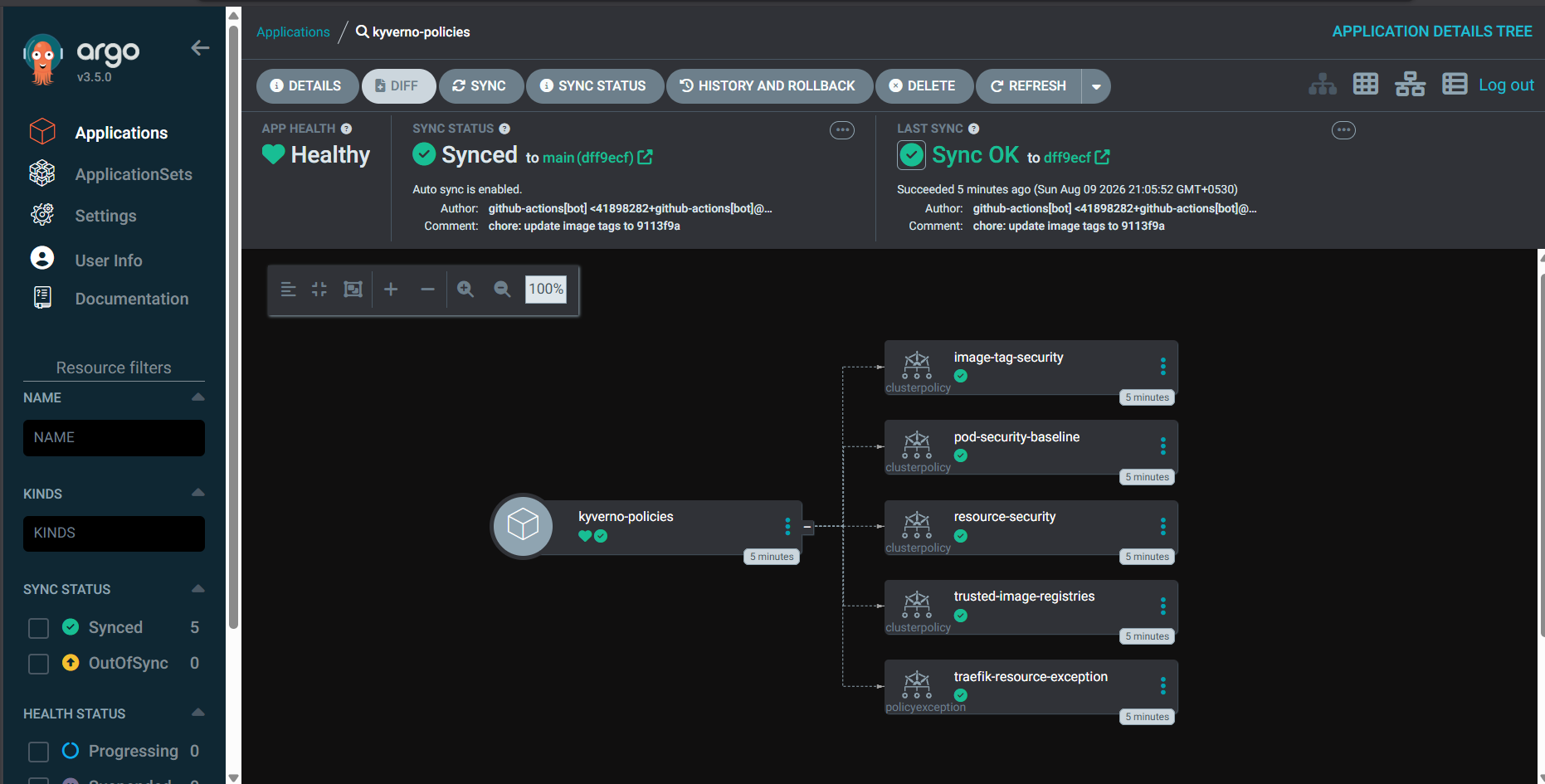Open the Last Sync more-info ellipsis
This screenshot has height=784, width=1545.
pyautogui.click(x=1343, y=130)
